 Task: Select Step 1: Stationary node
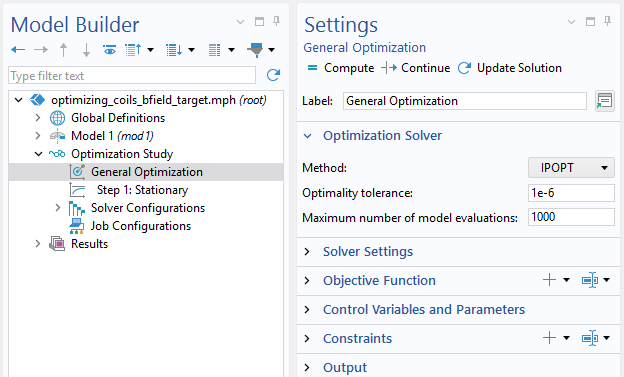pos(142,190)
